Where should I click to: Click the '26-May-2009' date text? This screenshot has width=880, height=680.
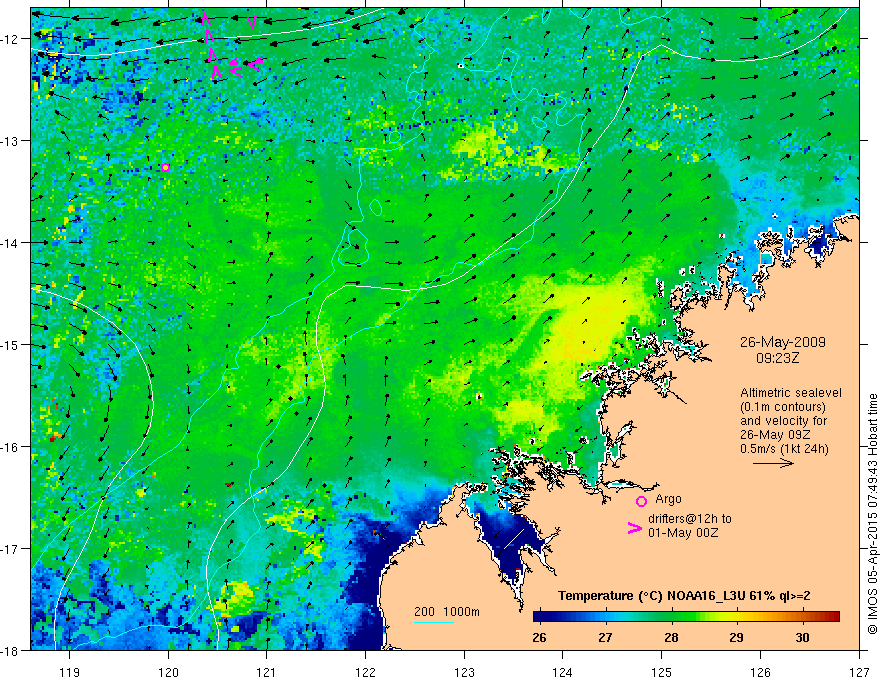click(782, 342)
